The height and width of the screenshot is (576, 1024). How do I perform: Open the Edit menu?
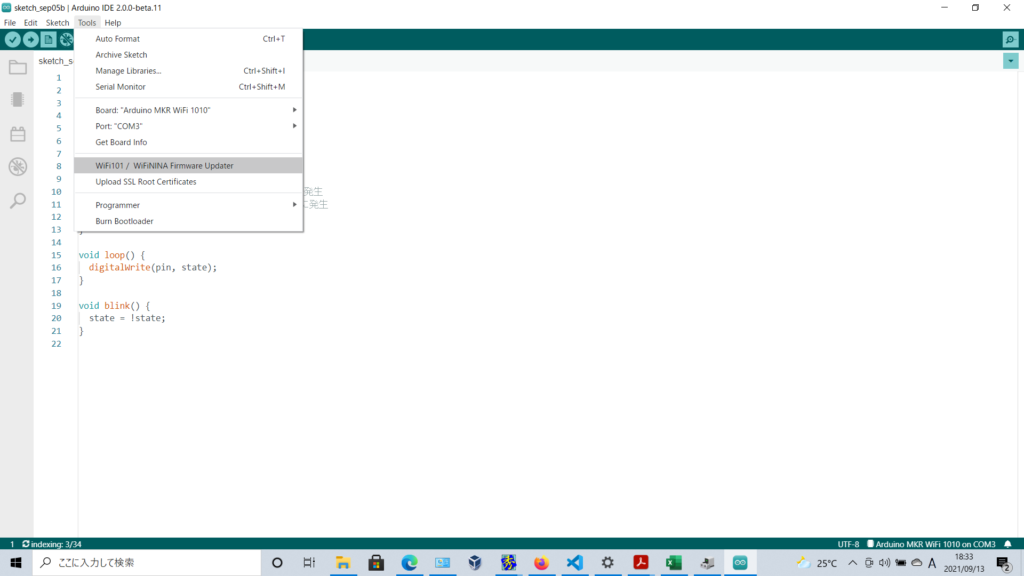(x=31, y=23)
